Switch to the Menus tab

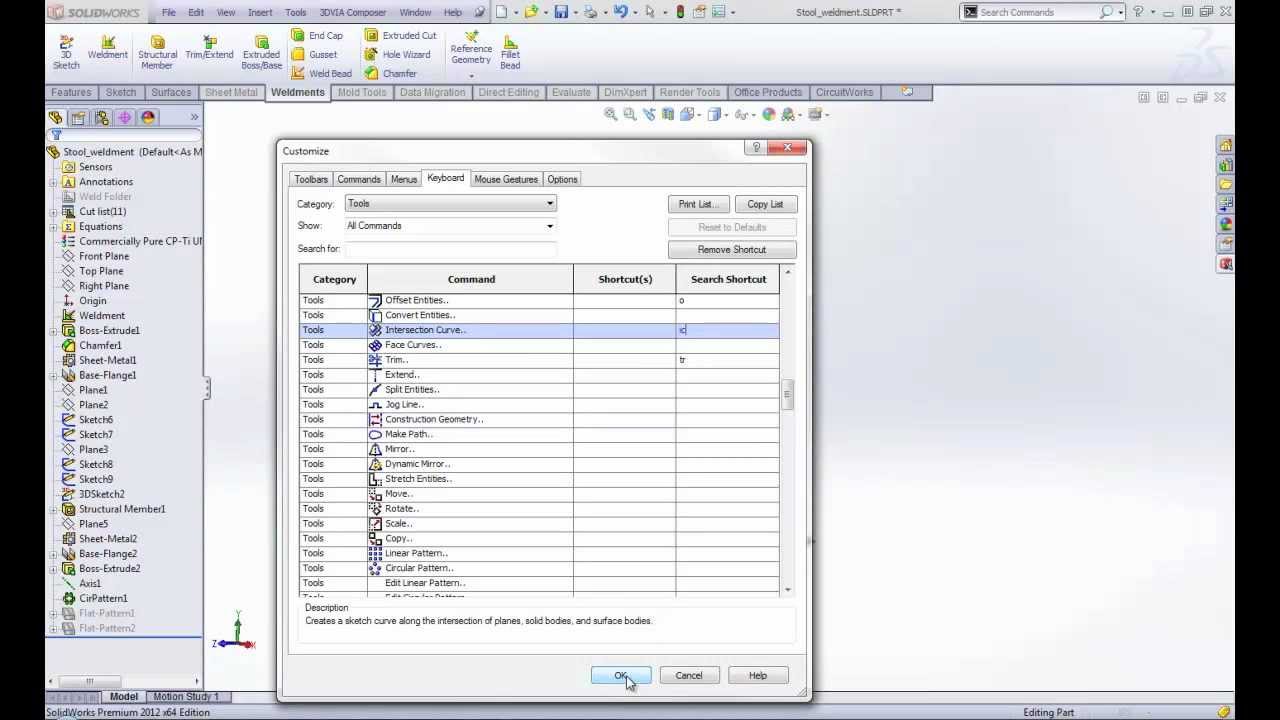(404, 179)
